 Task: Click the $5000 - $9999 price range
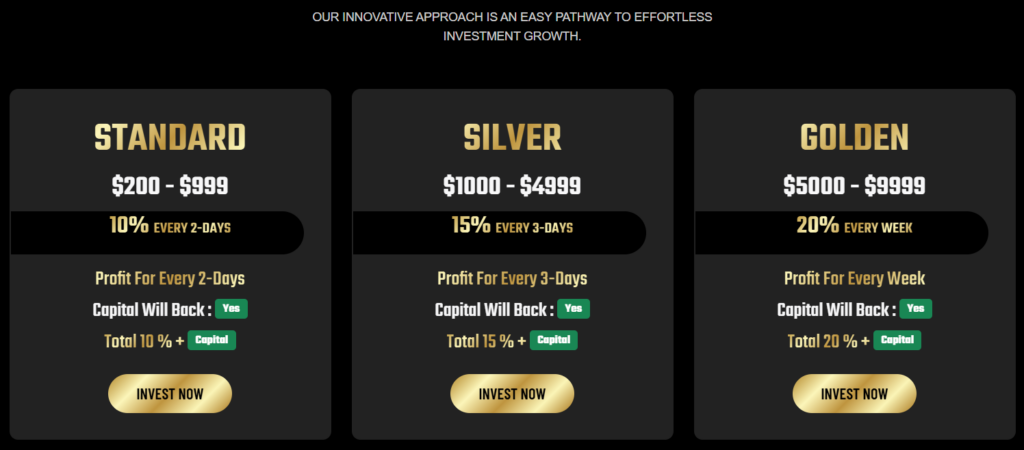click(x=854, y=185)
